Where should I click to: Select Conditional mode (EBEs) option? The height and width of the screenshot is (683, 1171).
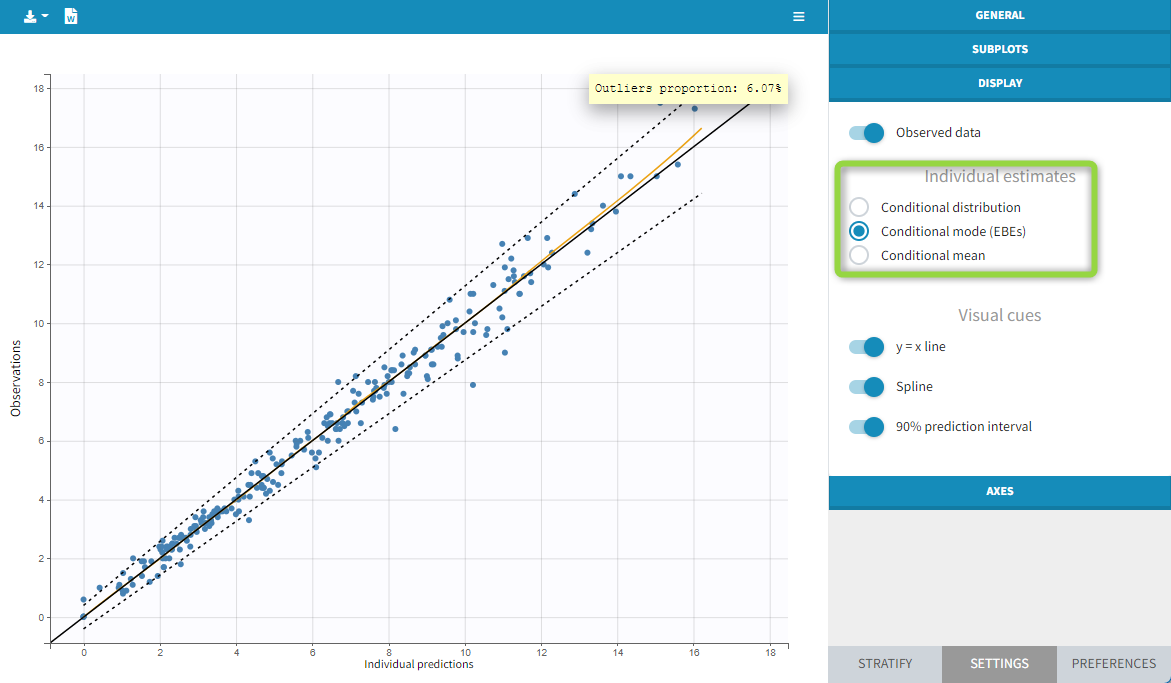(859, 231)
